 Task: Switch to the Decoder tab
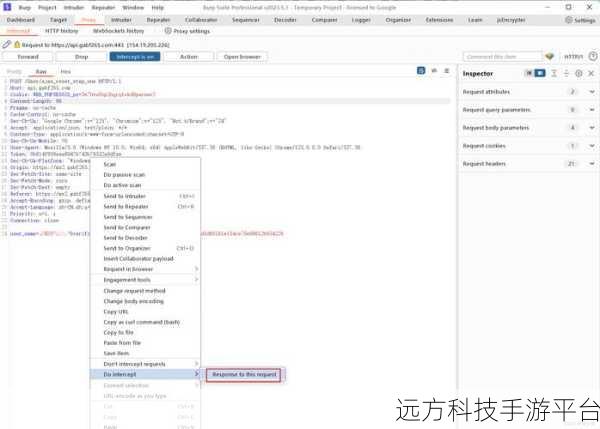(x=285, y=20)
